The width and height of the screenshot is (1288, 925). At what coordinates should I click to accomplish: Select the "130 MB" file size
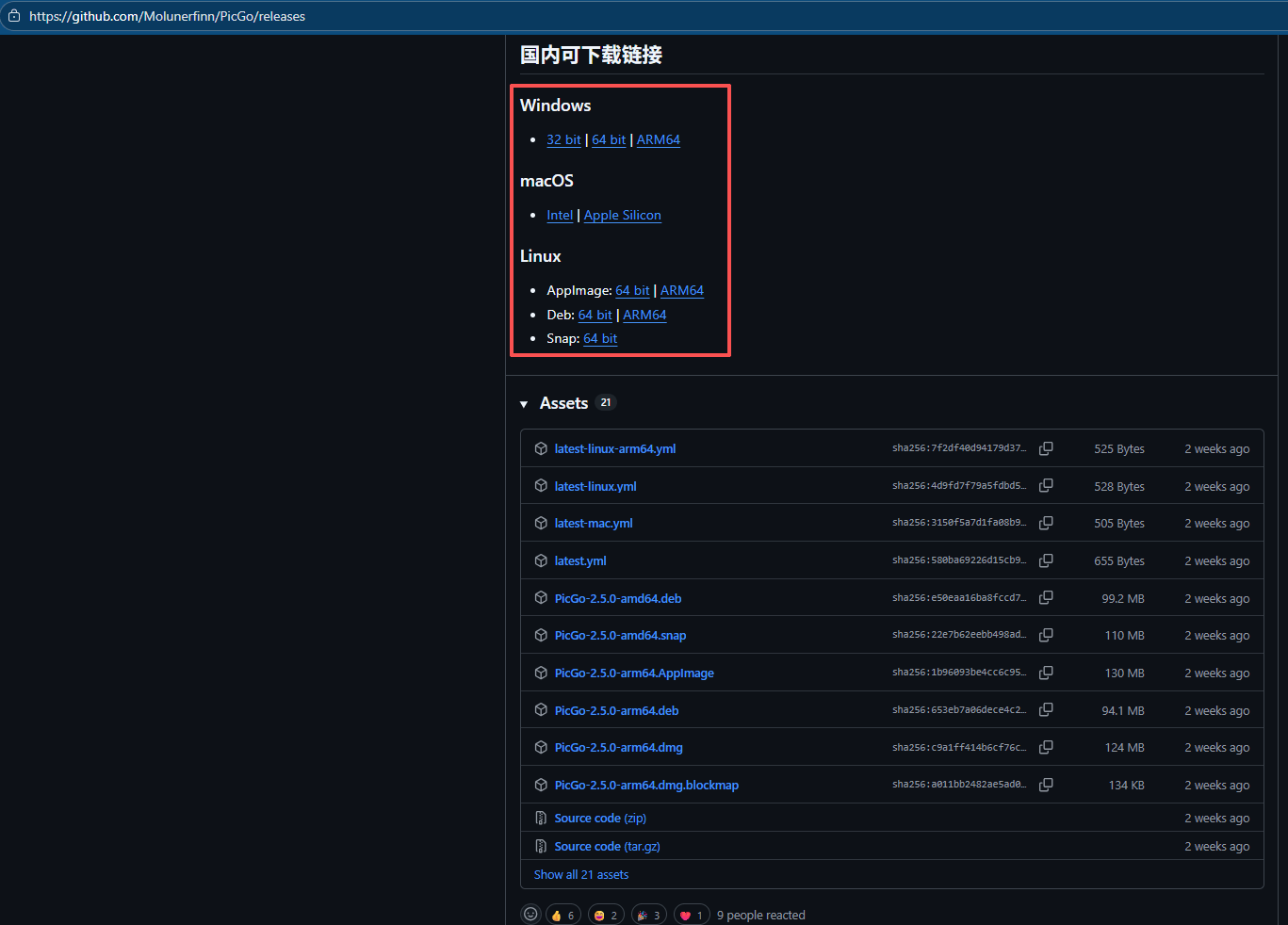coord(1125,673)
